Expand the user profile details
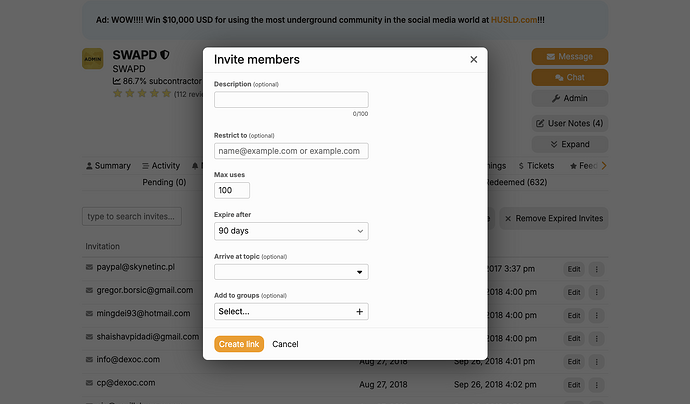 pos(570,144)
